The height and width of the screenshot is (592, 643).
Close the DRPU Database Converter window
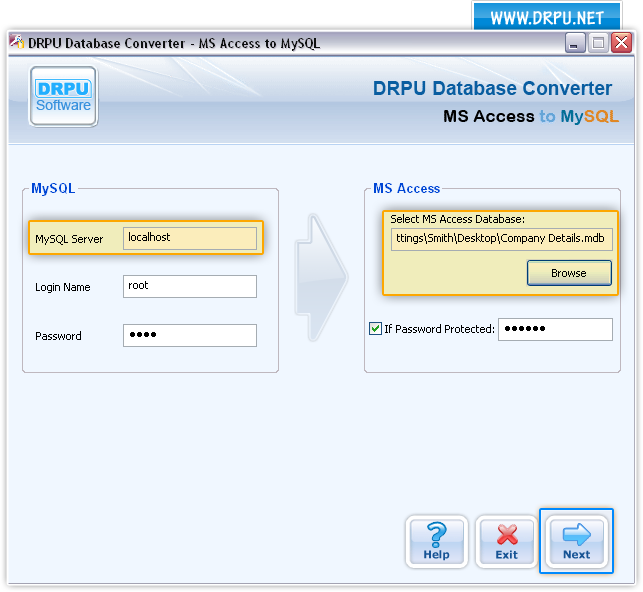621,43
